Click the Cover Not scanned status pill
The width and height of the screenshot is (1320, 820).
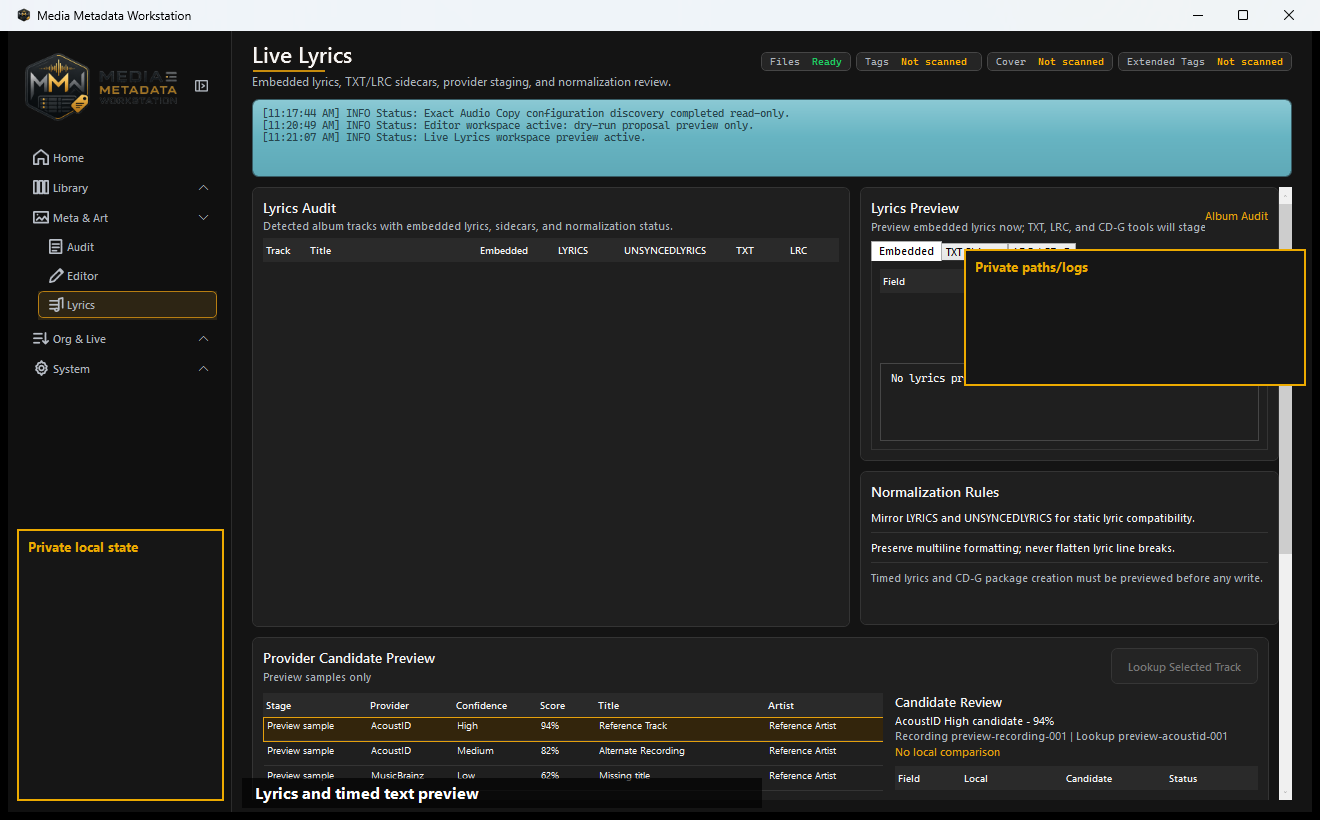(x=1050, y=62)
